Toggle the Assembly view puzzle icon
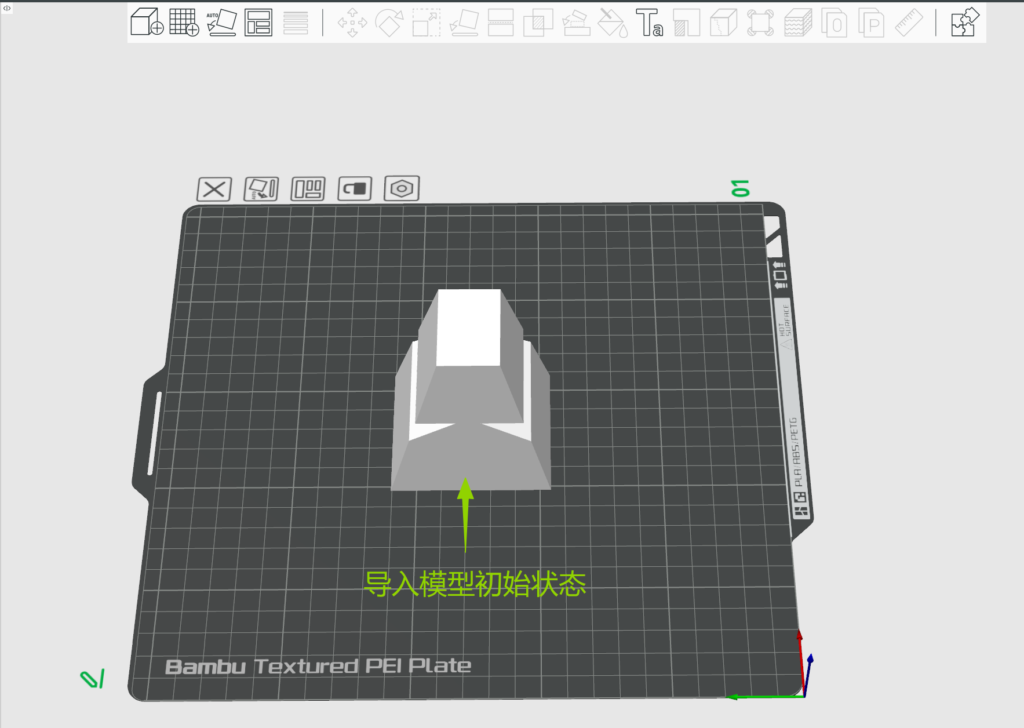The height and width of the screenshot is (728, 1024). (x=965, y=22)
